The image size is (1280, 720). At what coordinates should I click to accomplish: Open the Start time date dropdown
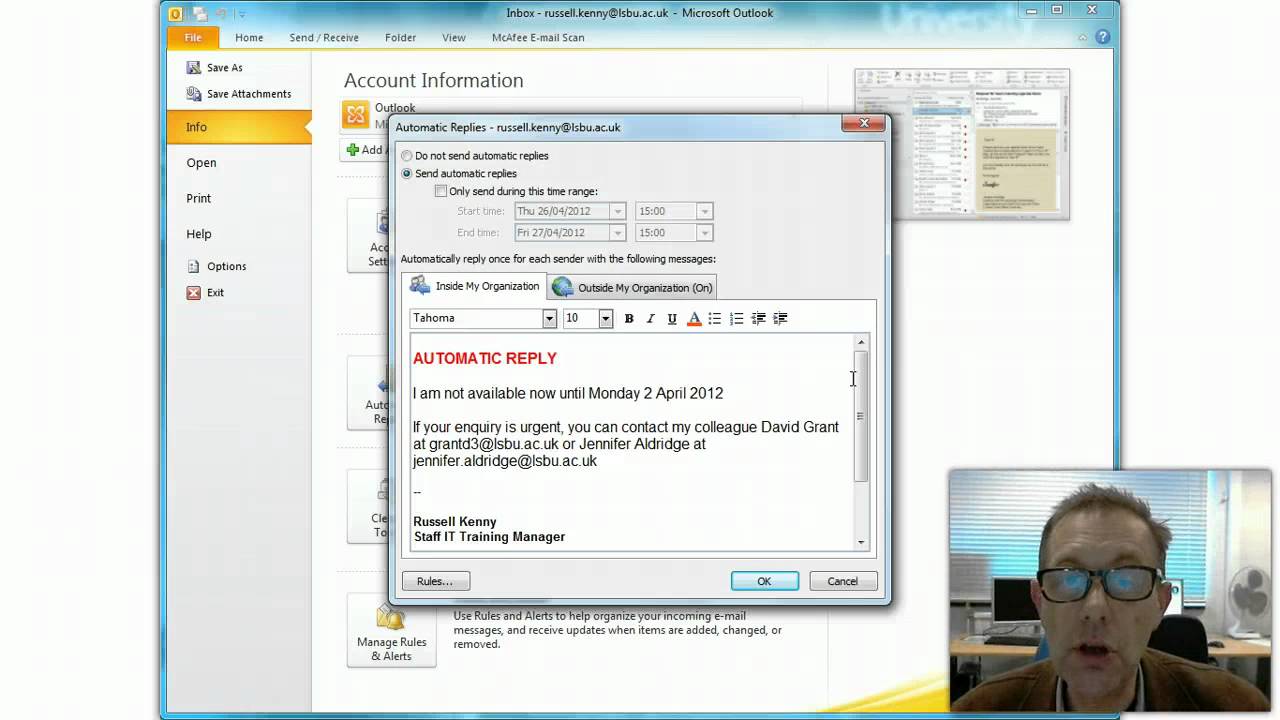(617, 211)
